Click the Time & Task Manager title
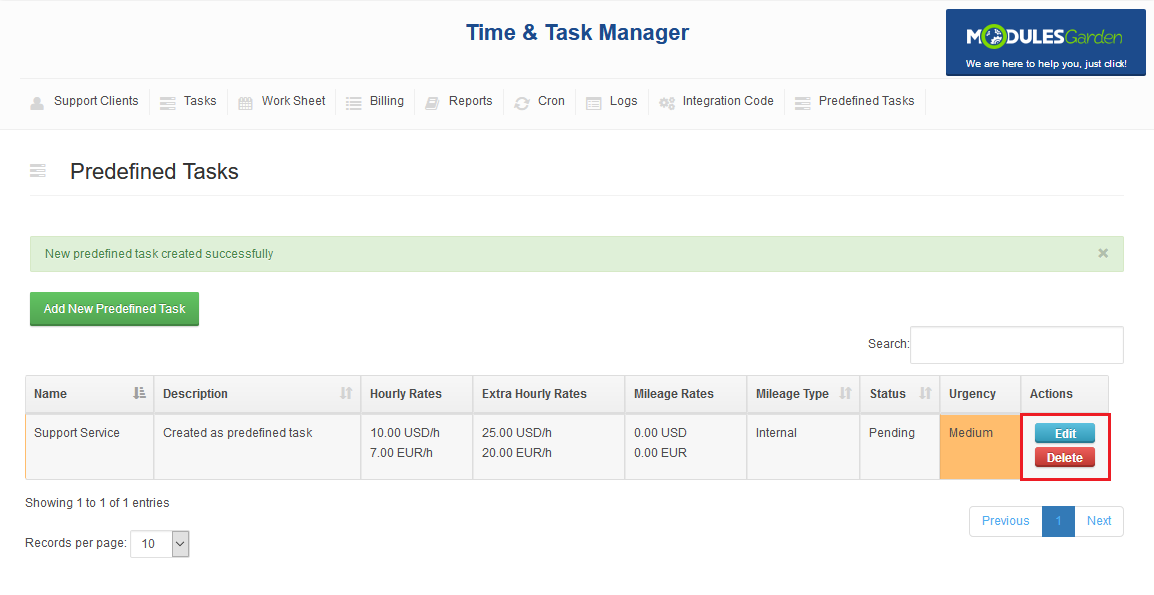Screen dimensions: 1154x595 pos(577,32)
